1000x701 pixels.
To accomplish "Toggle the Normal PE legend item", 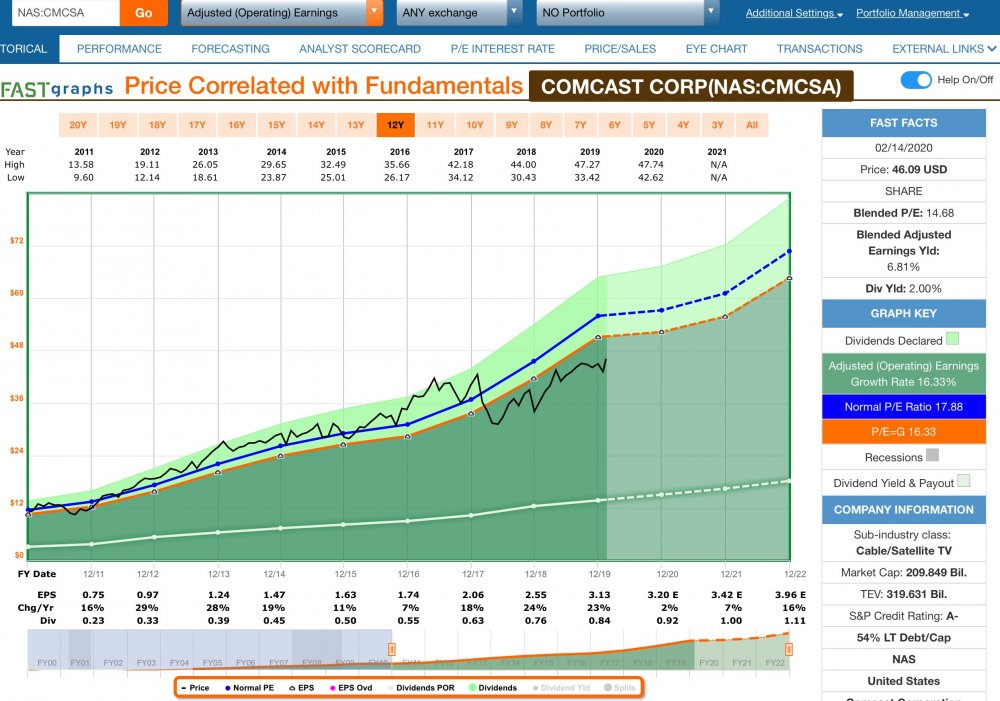I will (249, 688).
